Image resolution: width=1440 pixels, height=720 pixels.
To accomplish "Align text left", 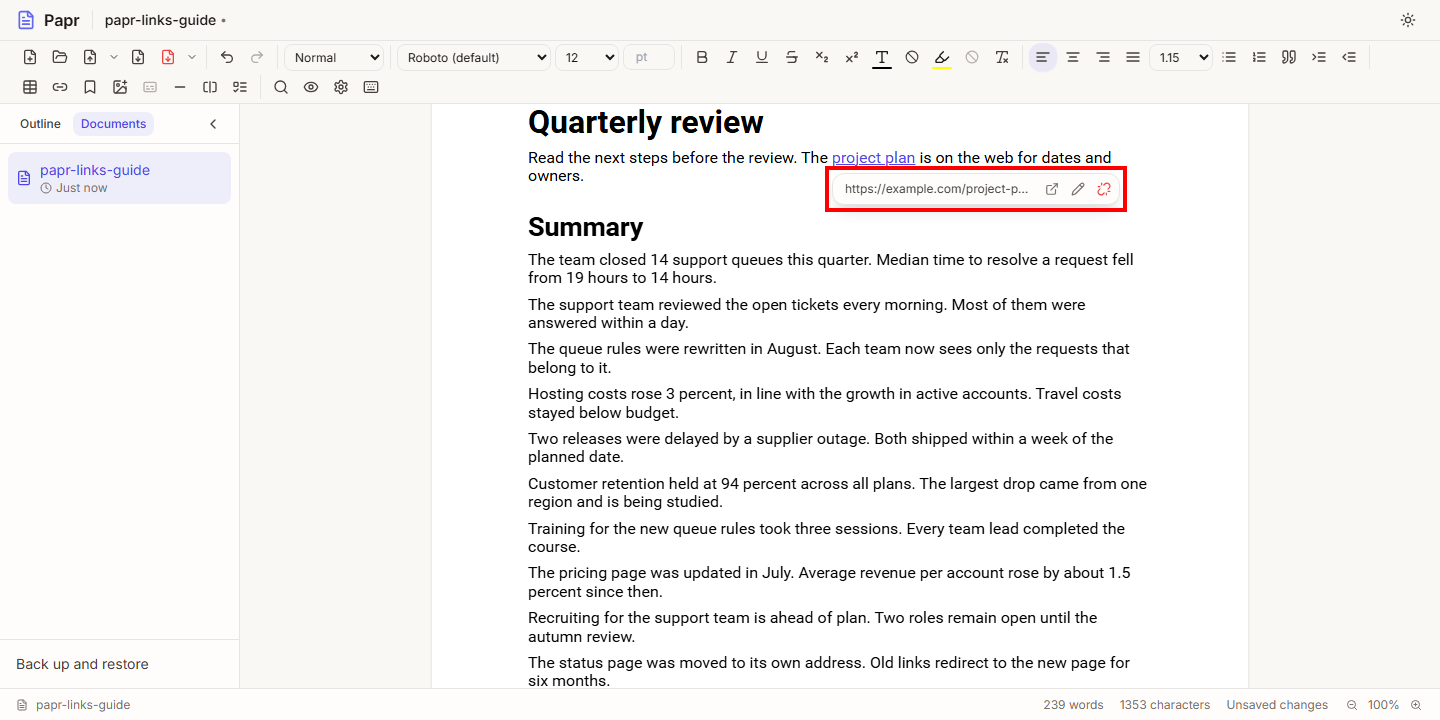I will click(x=1043, y=57).
